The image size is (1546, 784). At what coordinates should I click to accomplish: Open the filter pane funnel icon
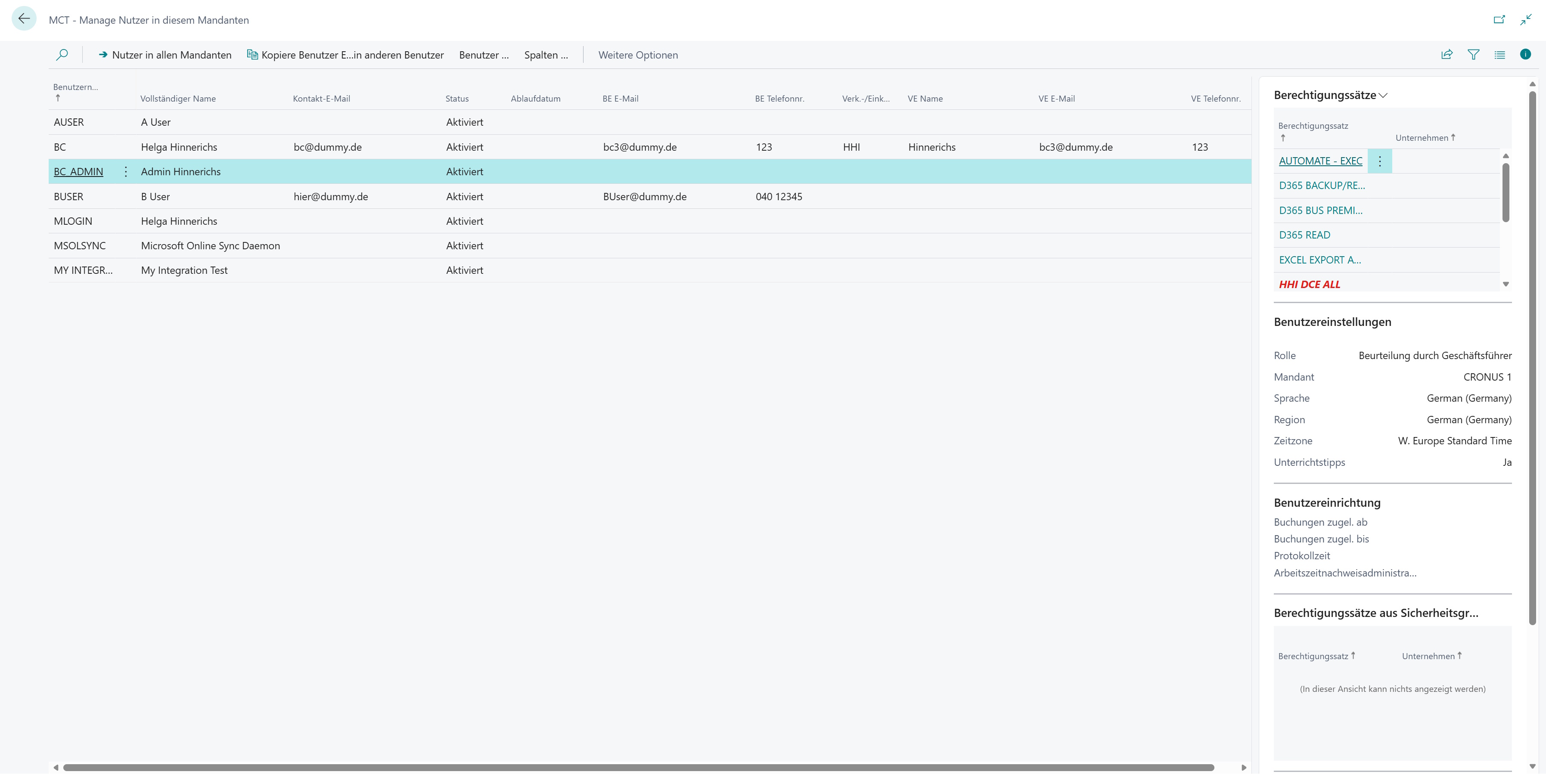1473,55
